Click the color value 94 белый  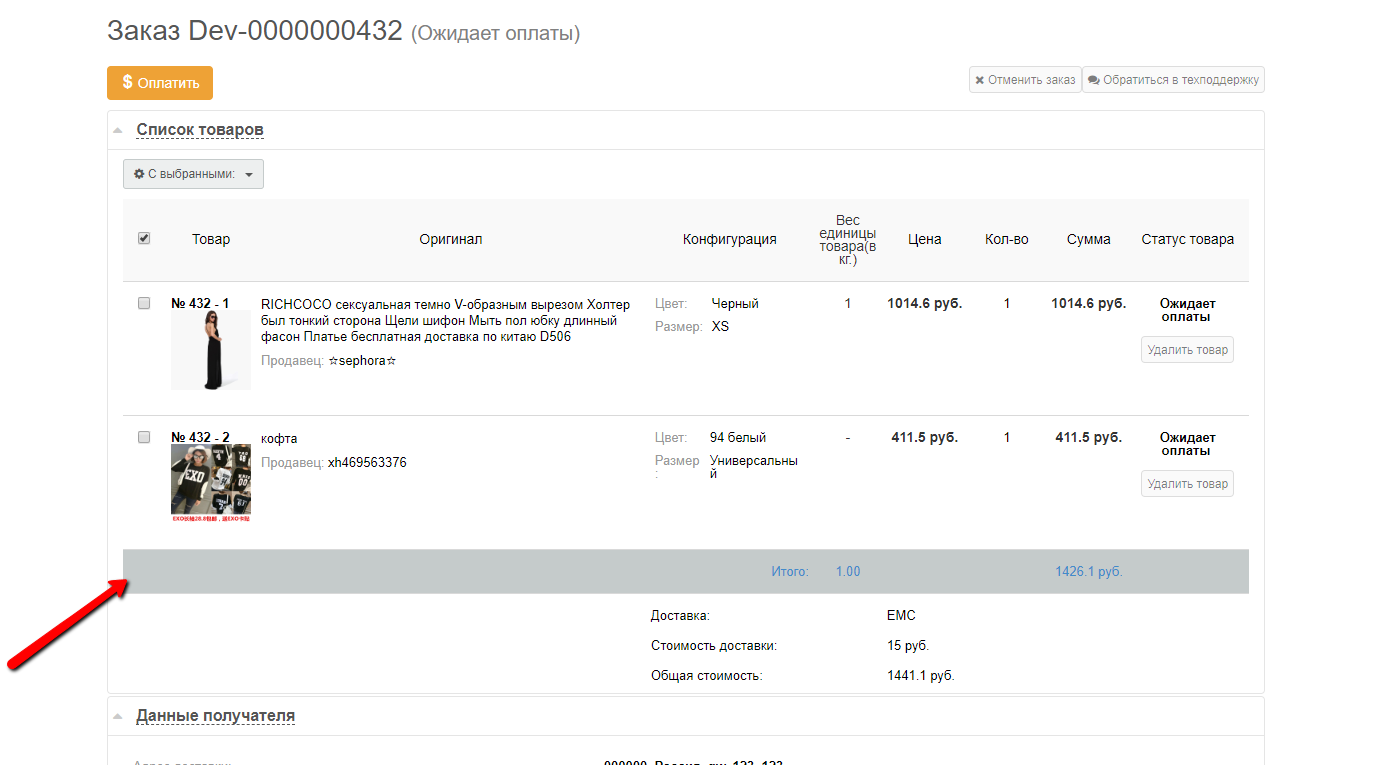738,437
